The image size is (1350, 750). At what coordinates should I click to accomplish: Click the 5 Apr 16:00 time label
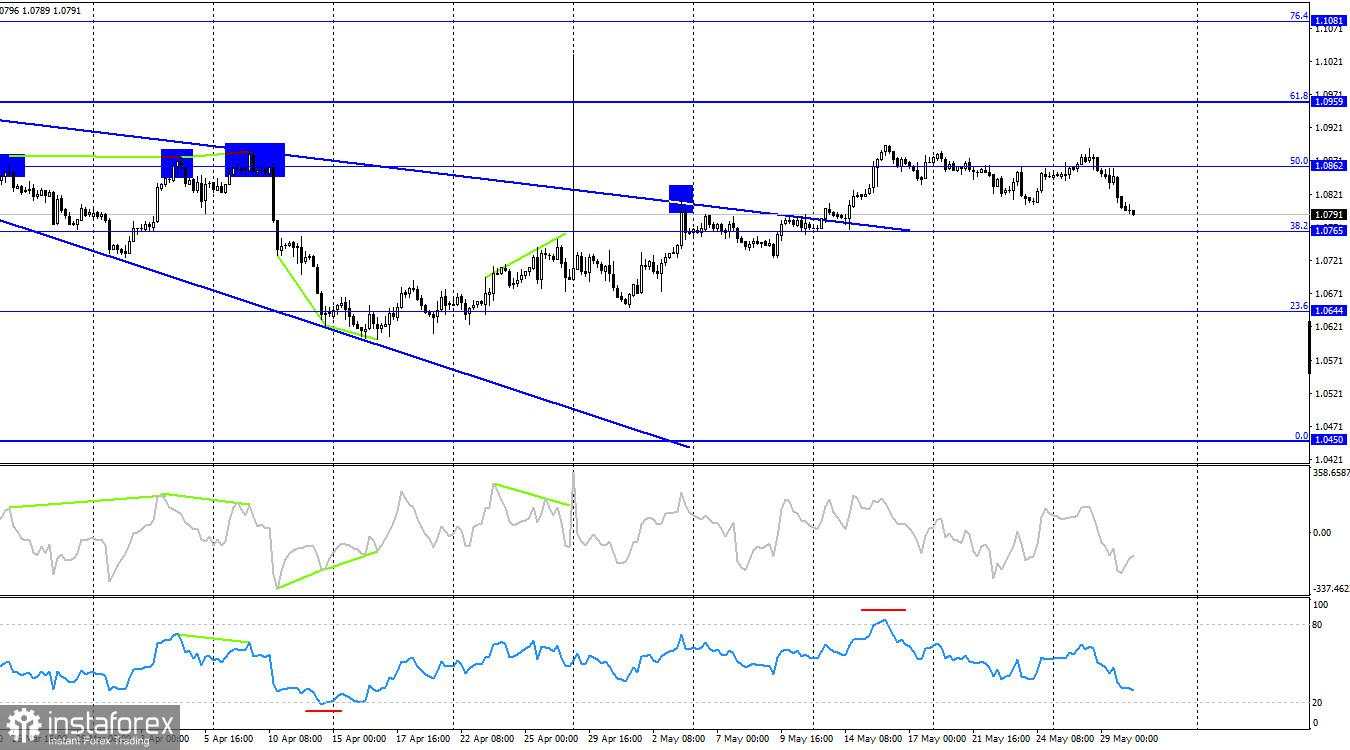[x=228, y=740]
